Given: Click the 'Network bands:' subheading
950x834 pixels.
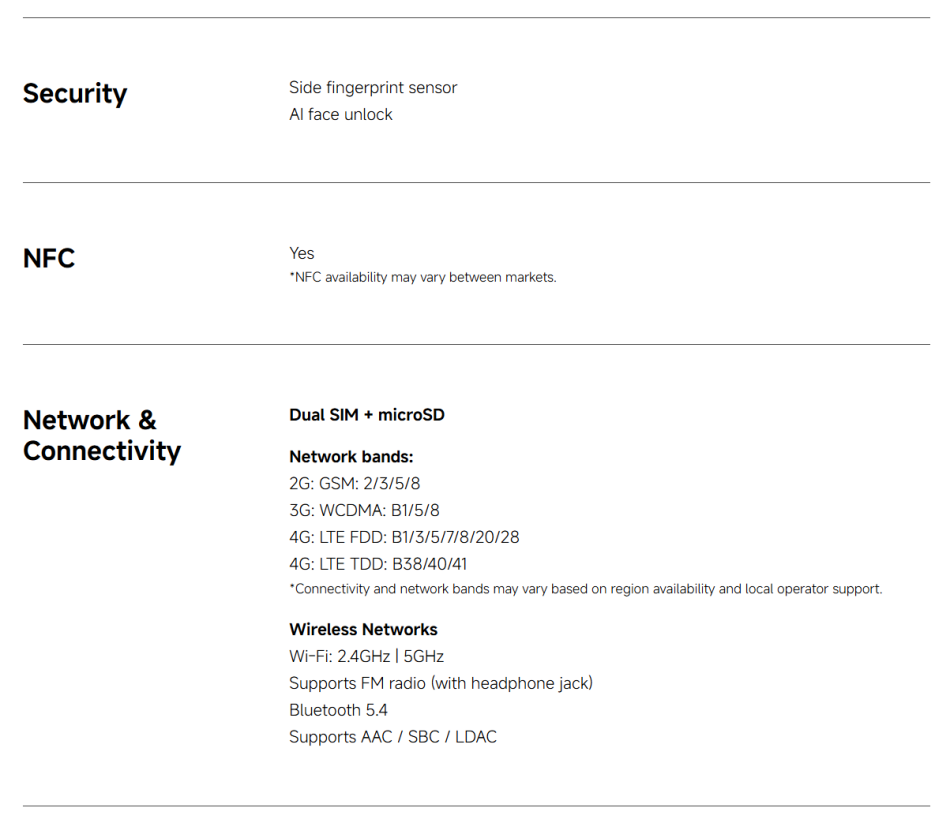Looking at the screenshot, I should pos(351,457).
